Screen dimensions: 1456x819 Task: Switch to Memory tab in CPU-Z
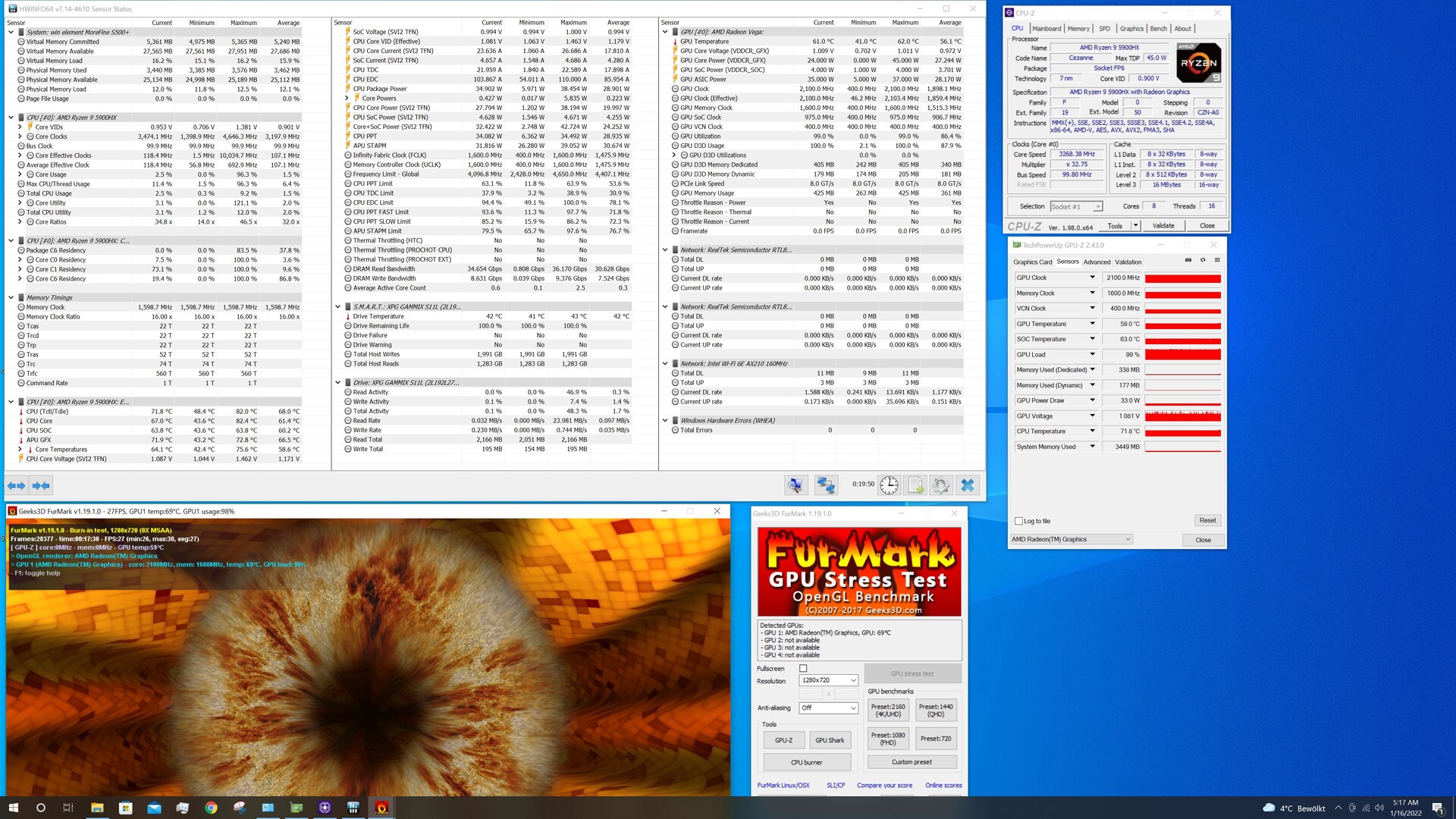pos(1078,28)
